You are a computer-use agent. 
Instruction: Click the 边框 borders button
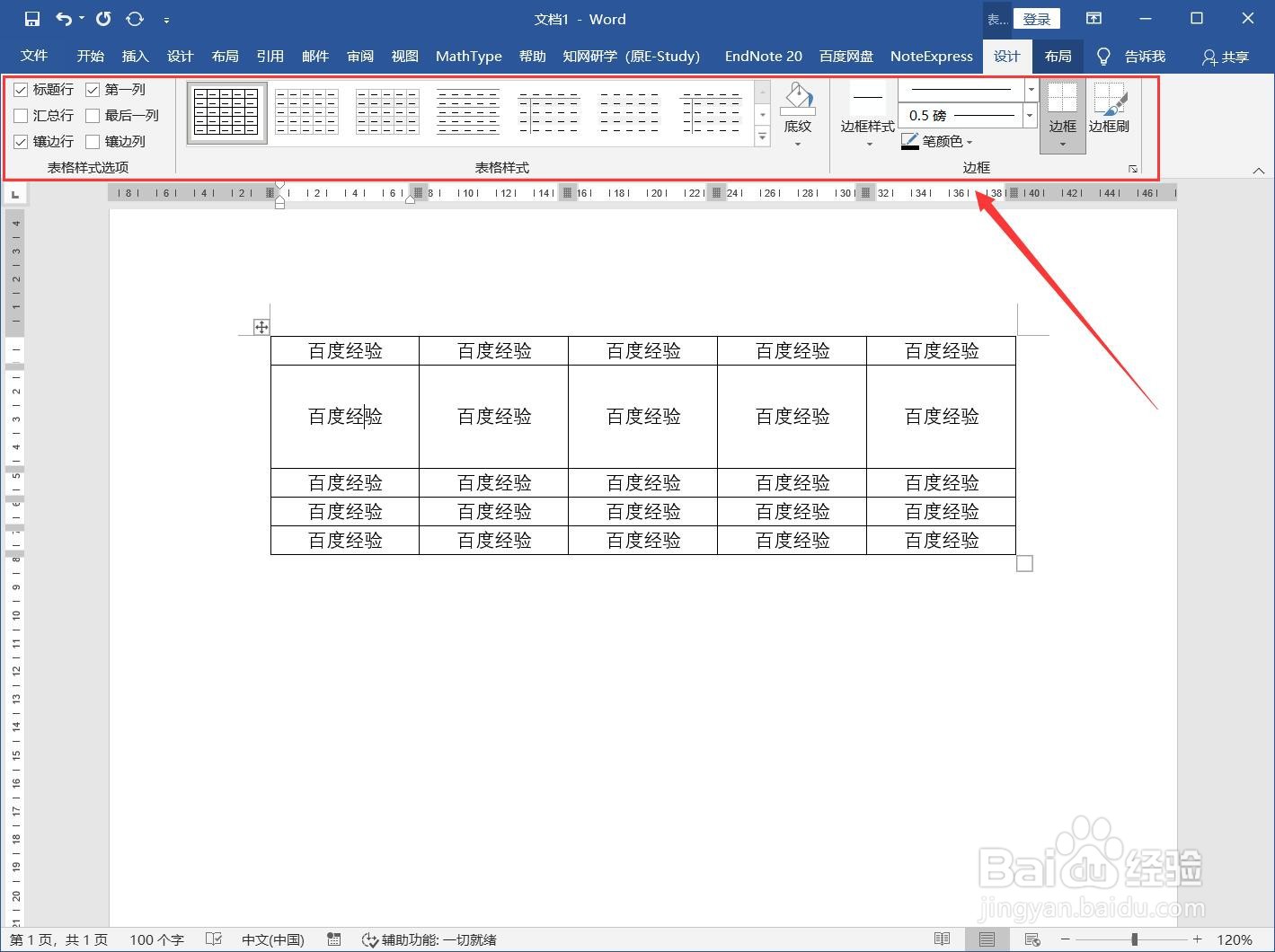click(x=1063, y=117)
